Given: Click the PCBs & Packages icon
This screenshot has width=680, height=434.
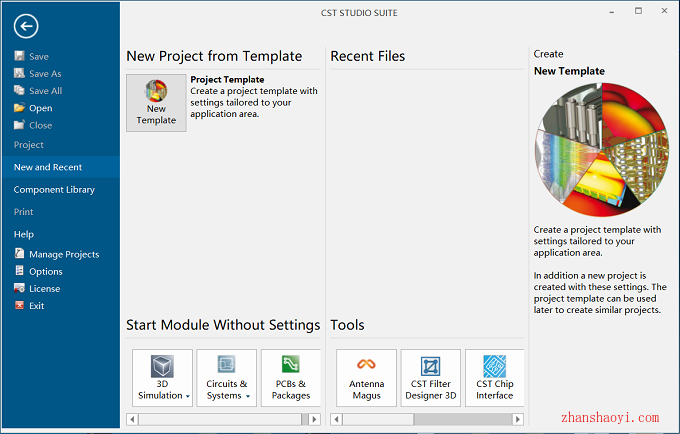Looking at the screenshot, I should [291, 364].
